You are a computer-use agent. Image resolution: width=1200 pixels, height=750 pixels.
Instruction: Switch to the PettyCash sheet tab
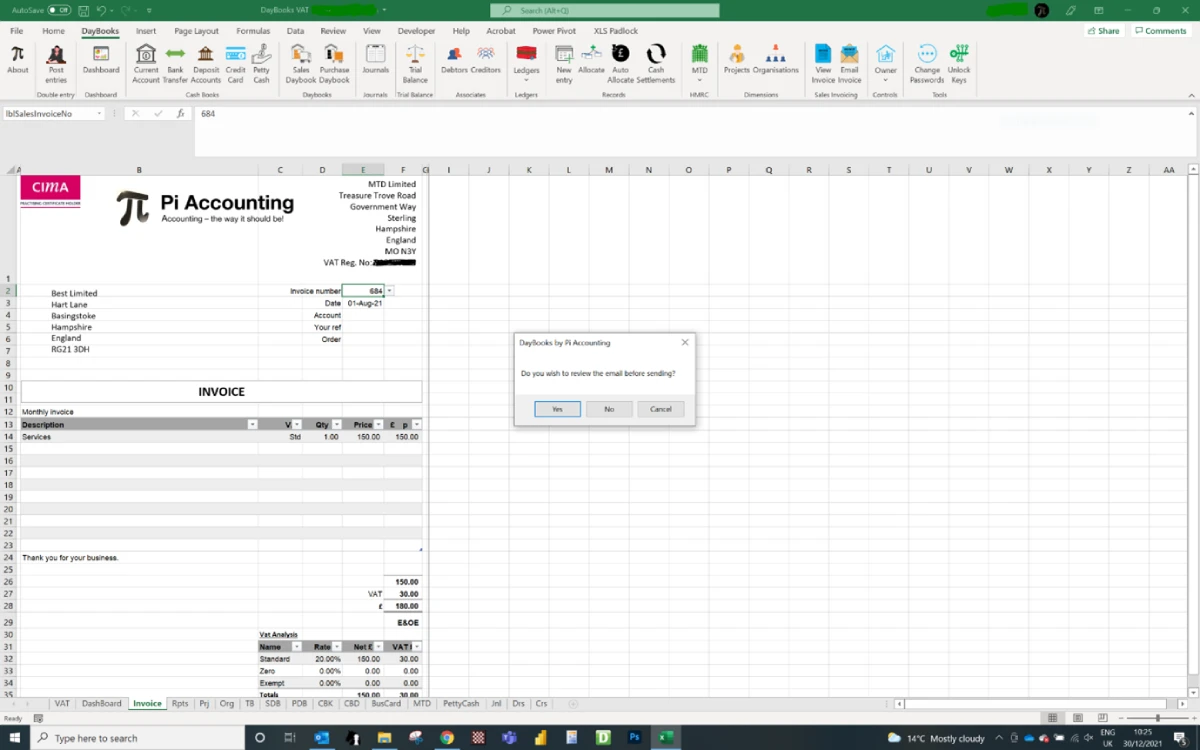pos(461,704)
